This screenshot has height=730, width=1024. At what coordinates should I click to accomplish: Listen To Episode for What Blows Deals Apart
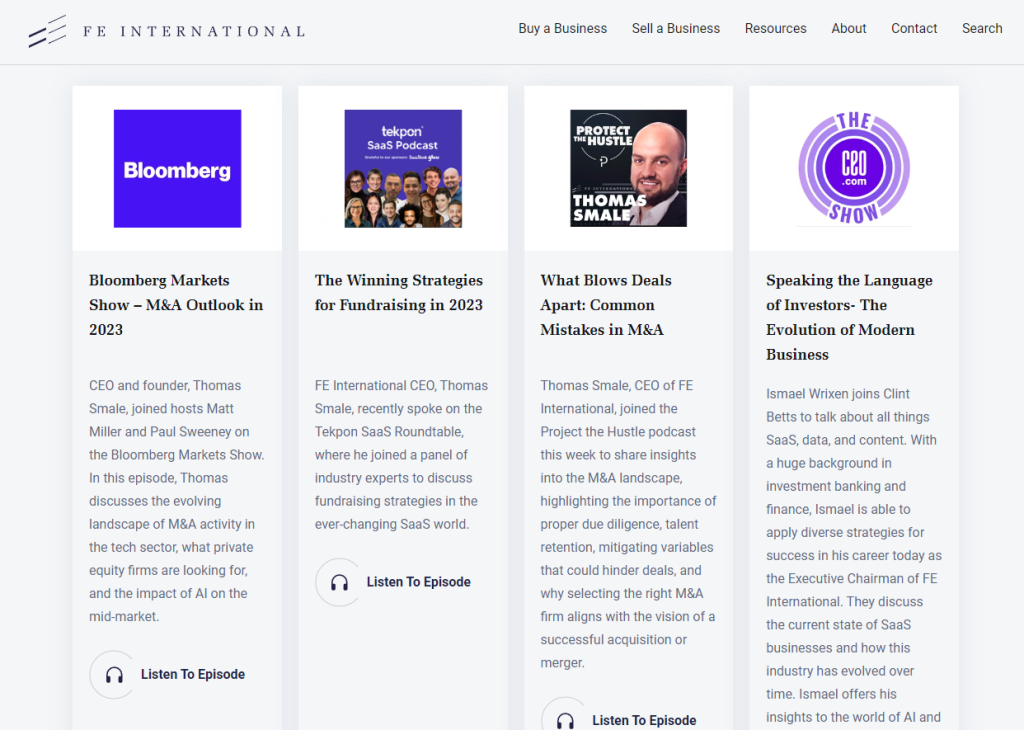click(x=644, y=720)
